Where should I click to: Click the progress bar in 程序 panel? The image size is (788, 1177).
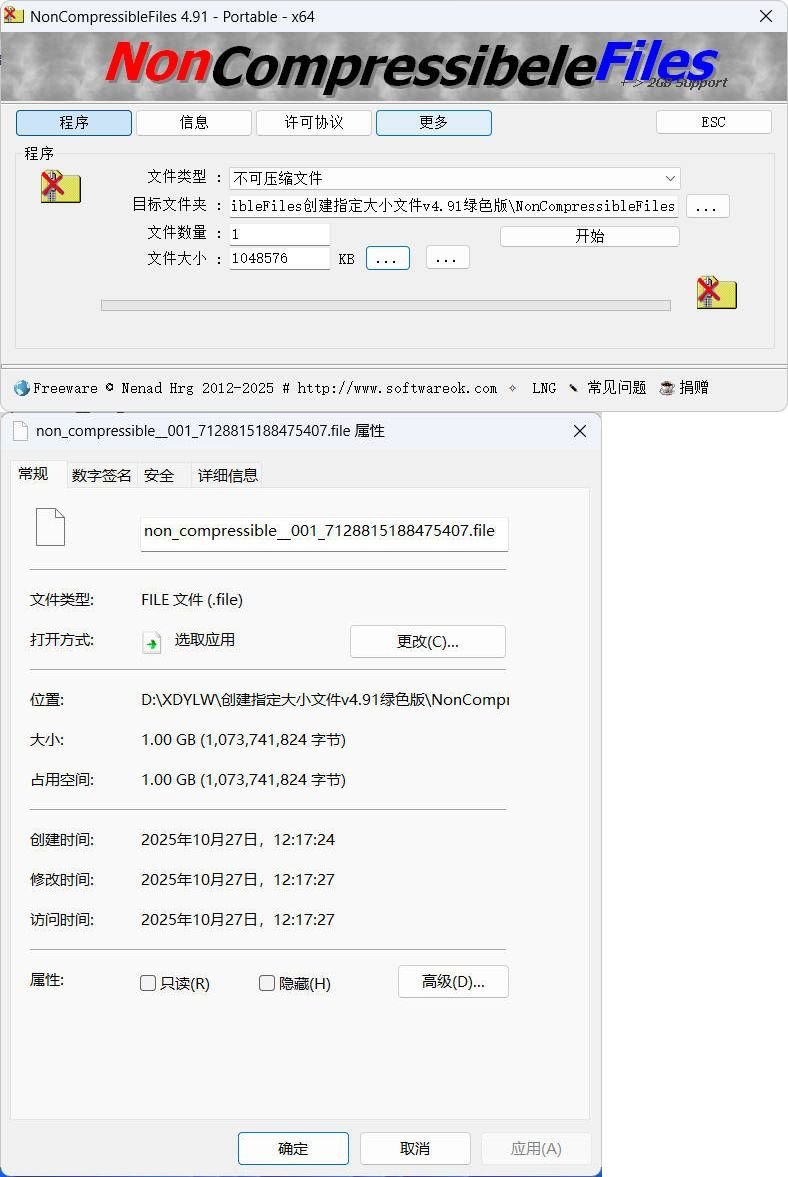click(385, 305)
